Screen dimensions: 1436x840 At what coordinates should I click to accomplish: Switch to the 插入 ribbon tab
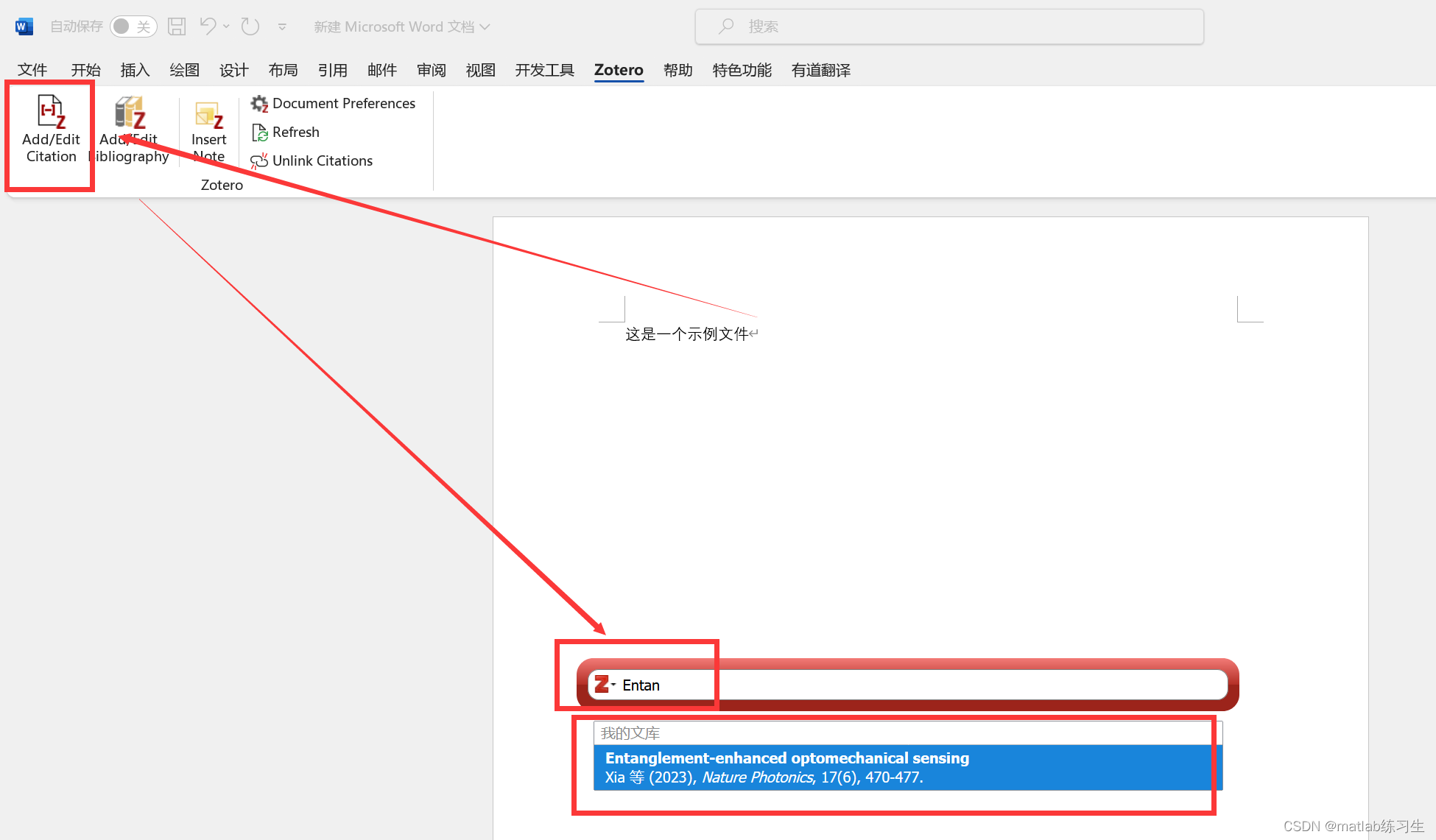[x=135, y=70]
